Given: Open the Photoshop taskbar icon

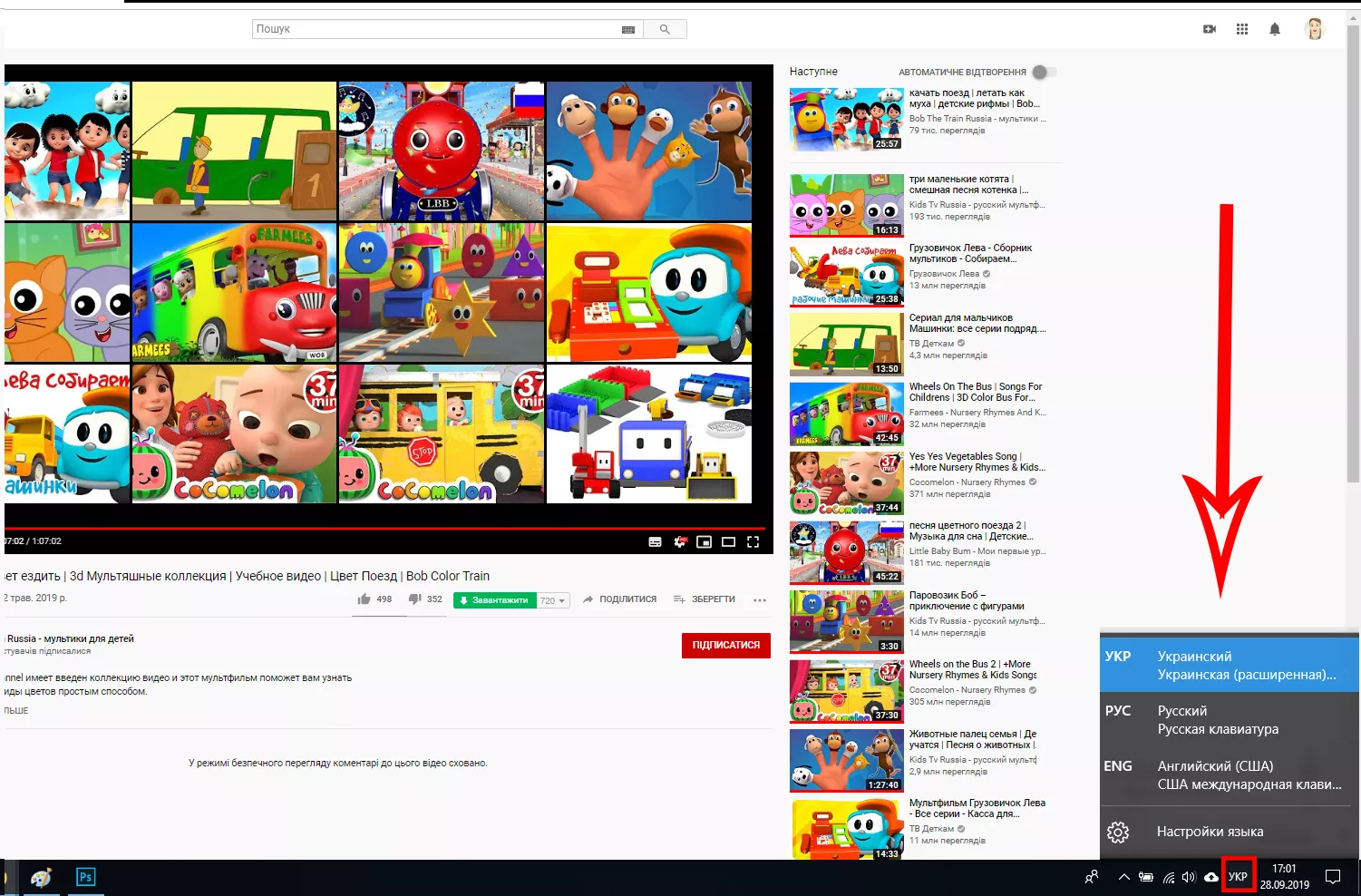Looking at the screenshot, I should point(85,877).
